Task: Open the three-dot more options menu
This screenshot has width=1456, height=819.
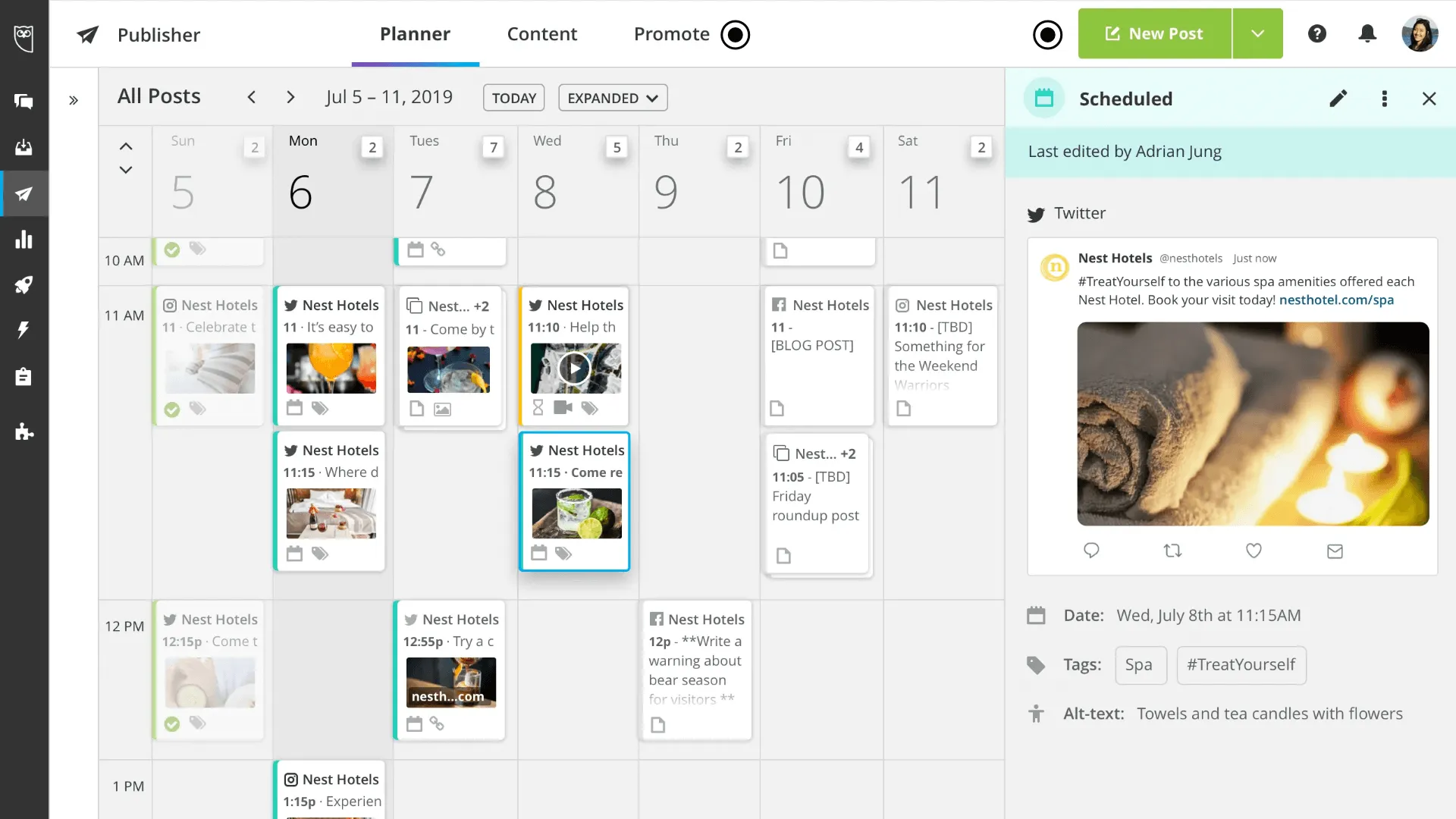Action: 1385,99
